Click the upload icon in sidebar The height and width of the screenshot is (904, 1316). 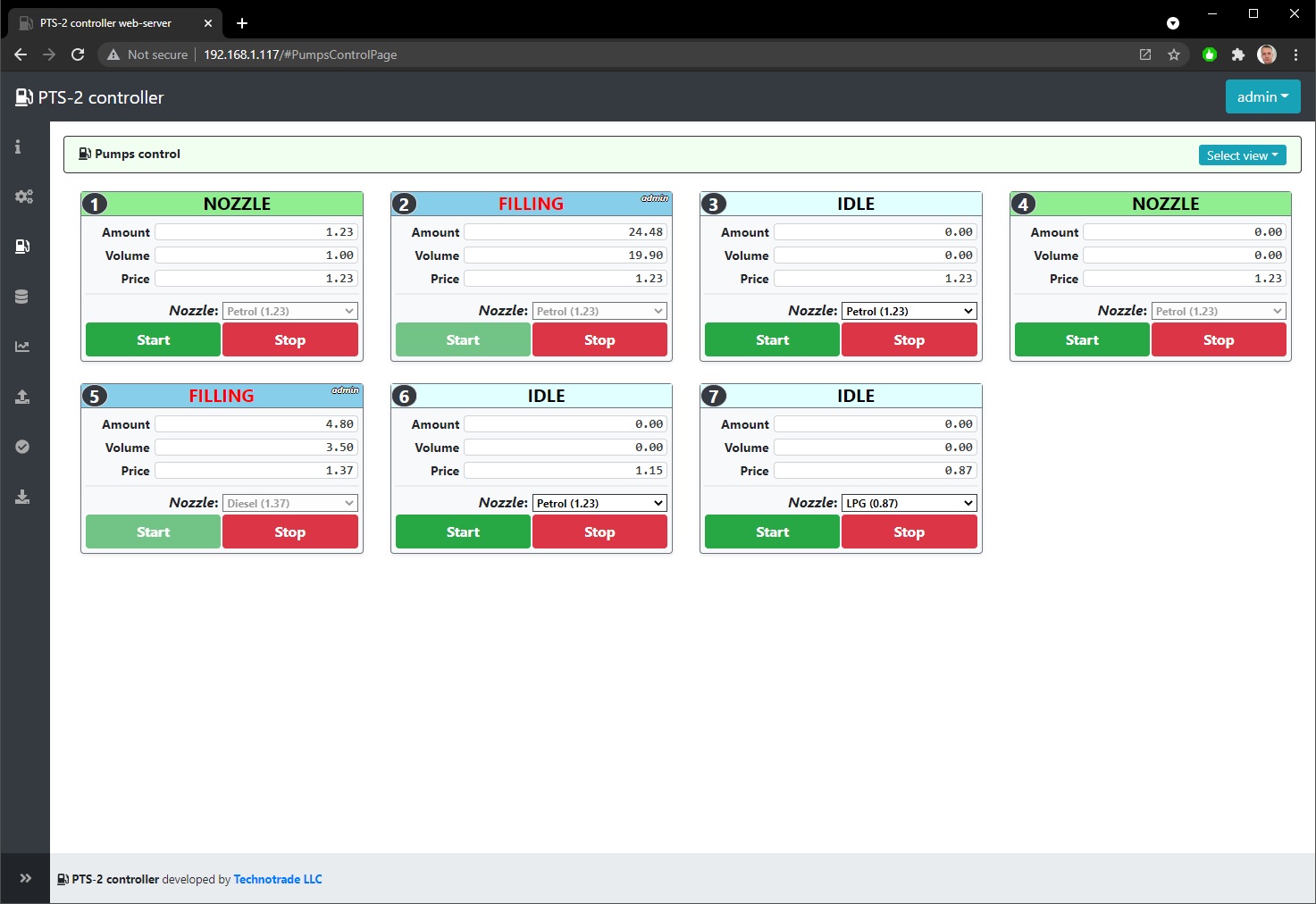22,397
